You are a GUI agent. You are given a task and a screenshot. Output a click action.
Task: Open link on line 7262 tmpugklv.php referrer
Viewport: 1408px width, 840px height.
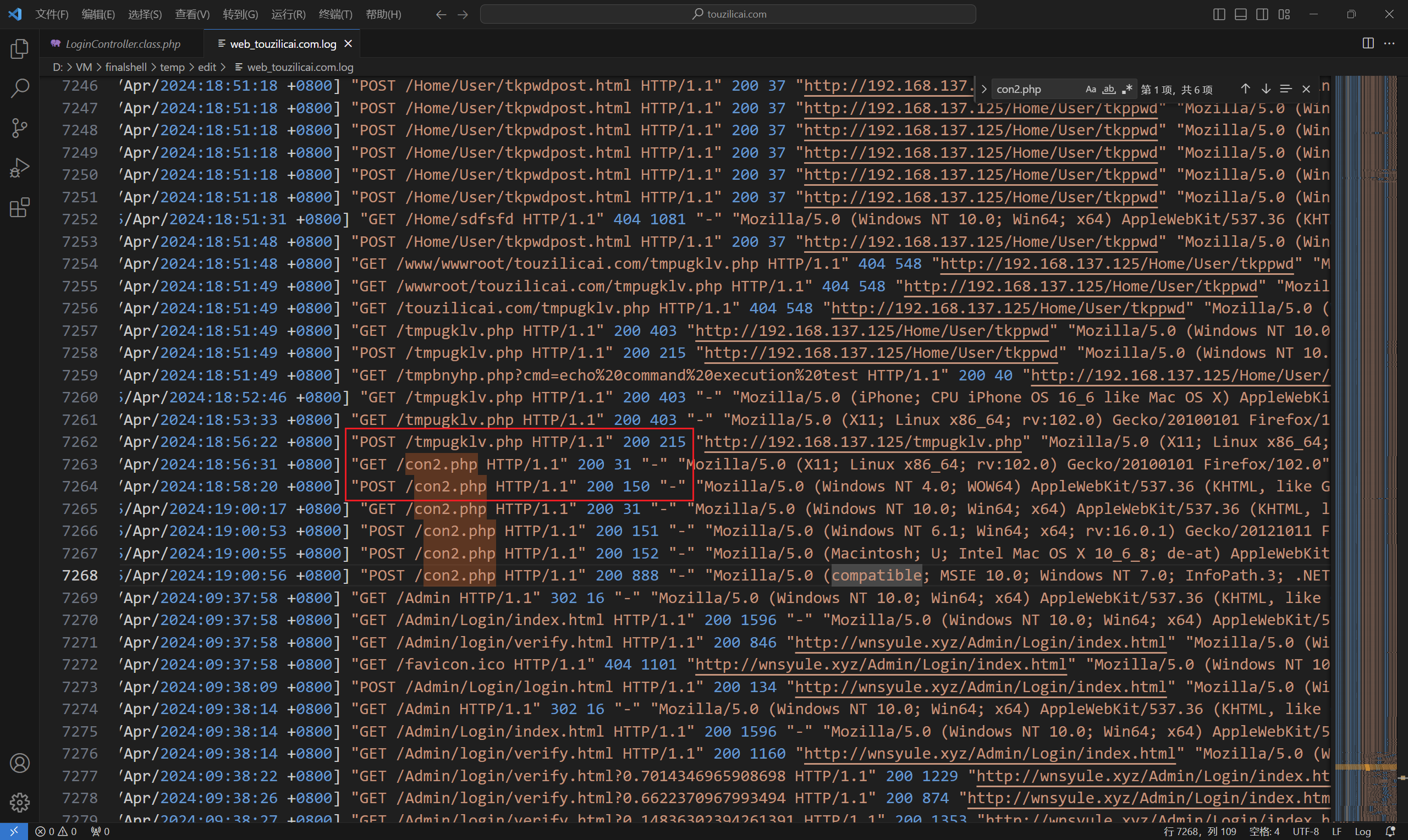[x=863, y=442]
